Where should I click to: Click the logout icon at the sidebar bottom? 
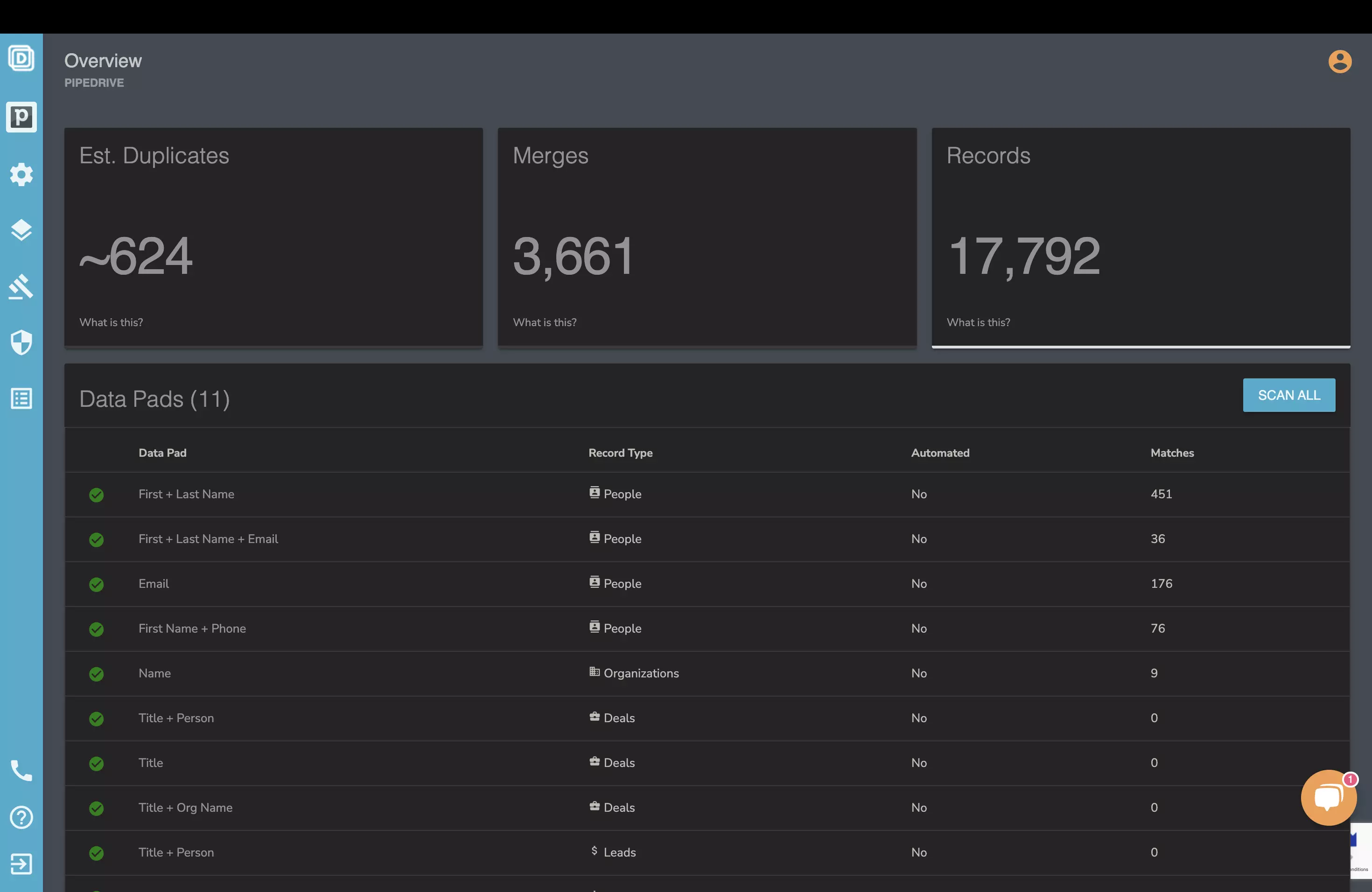coord(21,864)
